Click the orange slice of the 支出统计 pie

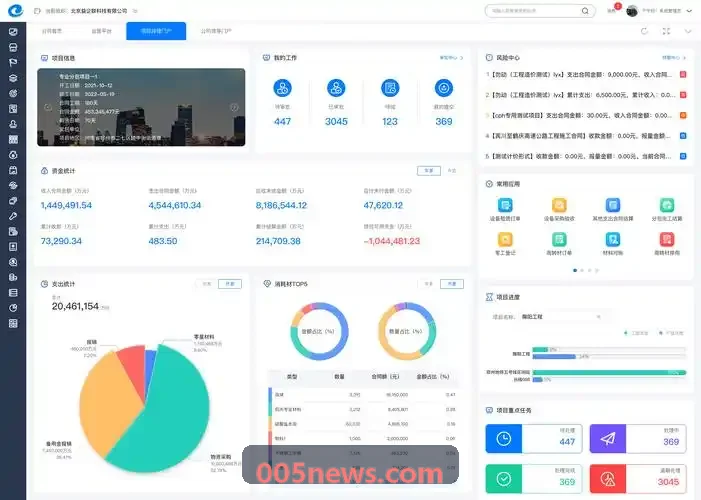(107, 403)
